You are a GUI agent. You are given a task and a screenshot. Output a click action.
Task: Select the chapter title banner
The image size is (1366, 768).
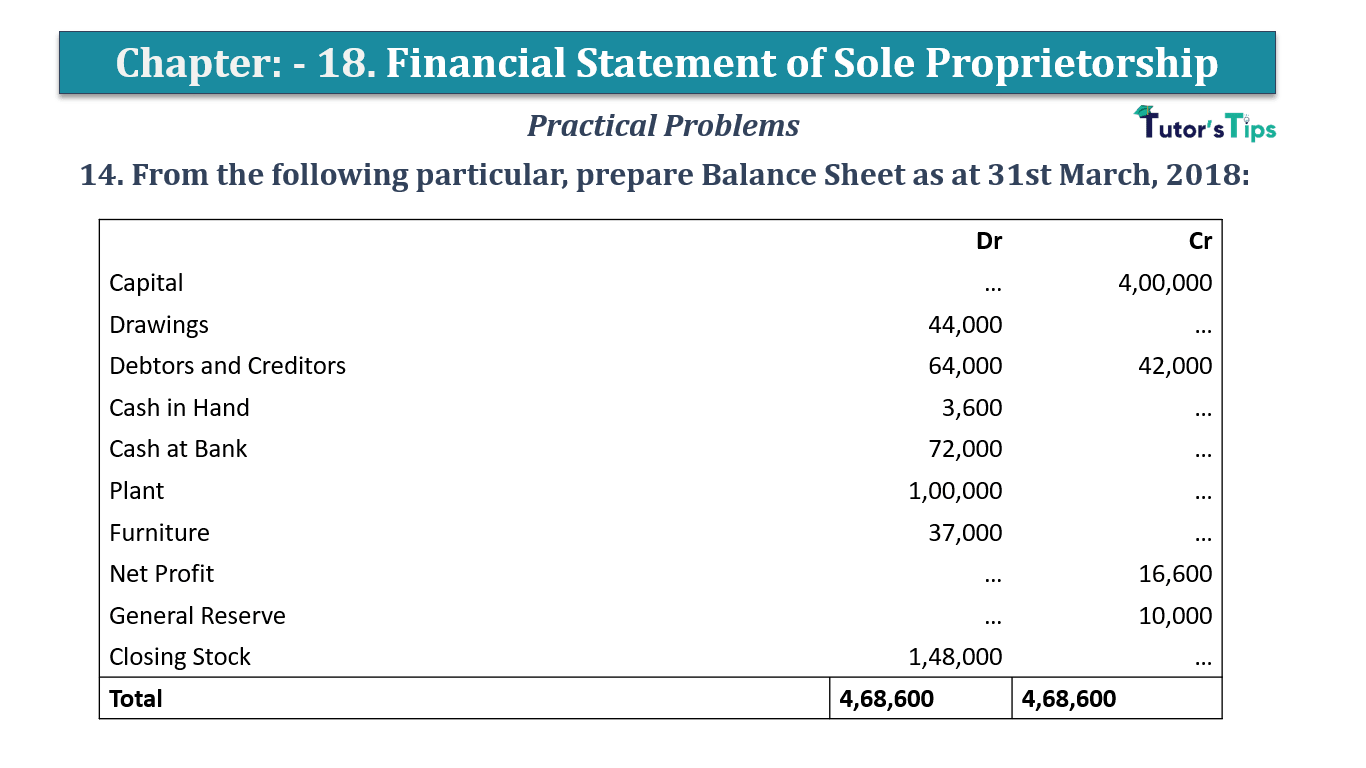click(667, 63)
